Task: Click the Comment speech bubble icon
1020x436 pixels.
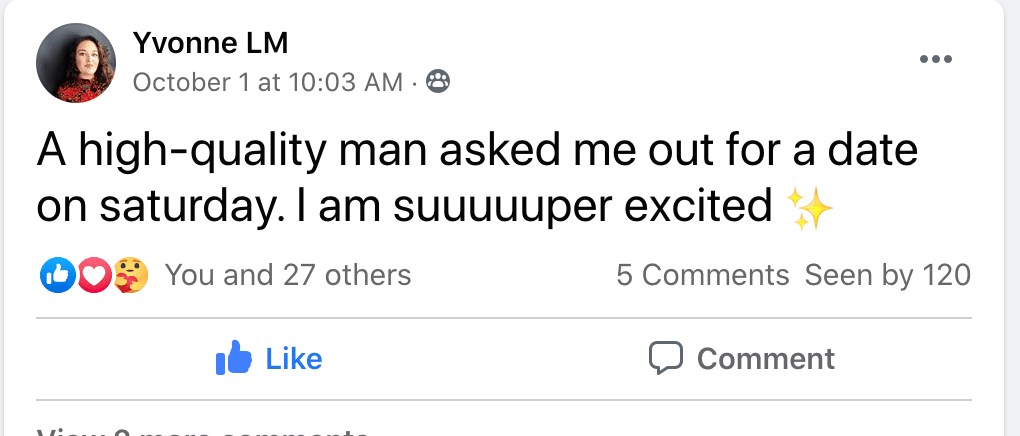Action: point(665,358)
